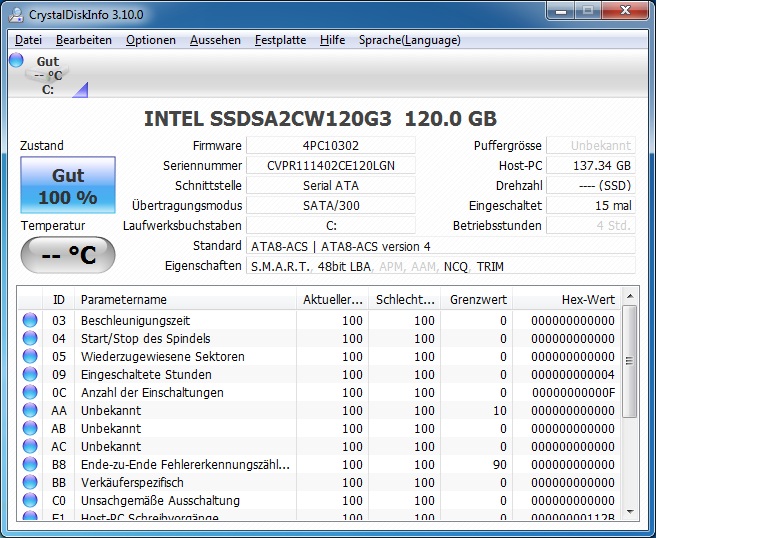Open the Festplatte menu
This screenshot has height=538, width=768.
click(x=281, y=40)
